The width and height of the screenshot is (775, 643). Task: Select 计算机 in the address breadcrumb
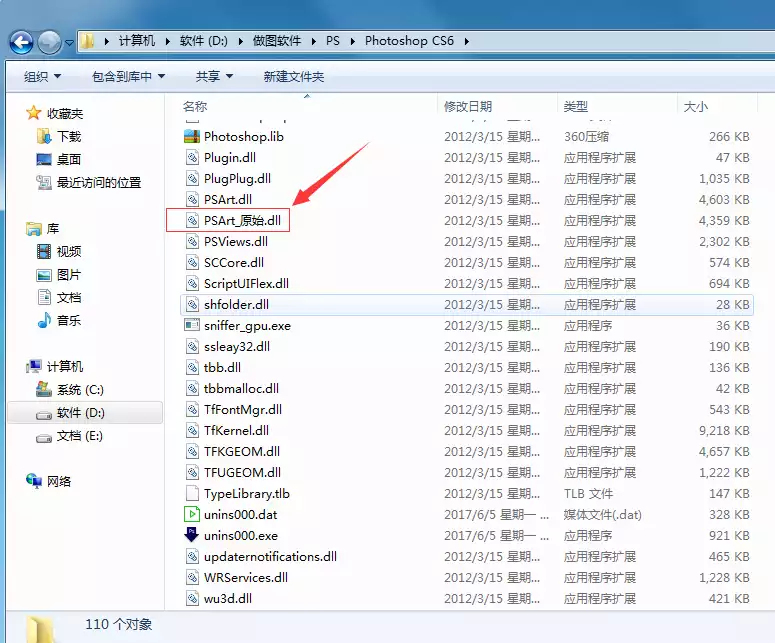tap(137, 41)
